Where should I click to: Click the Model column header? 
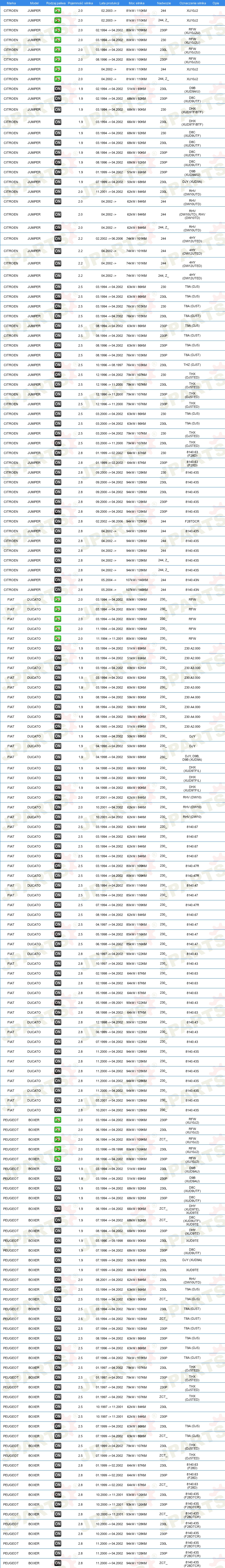[x=34, y=3]
